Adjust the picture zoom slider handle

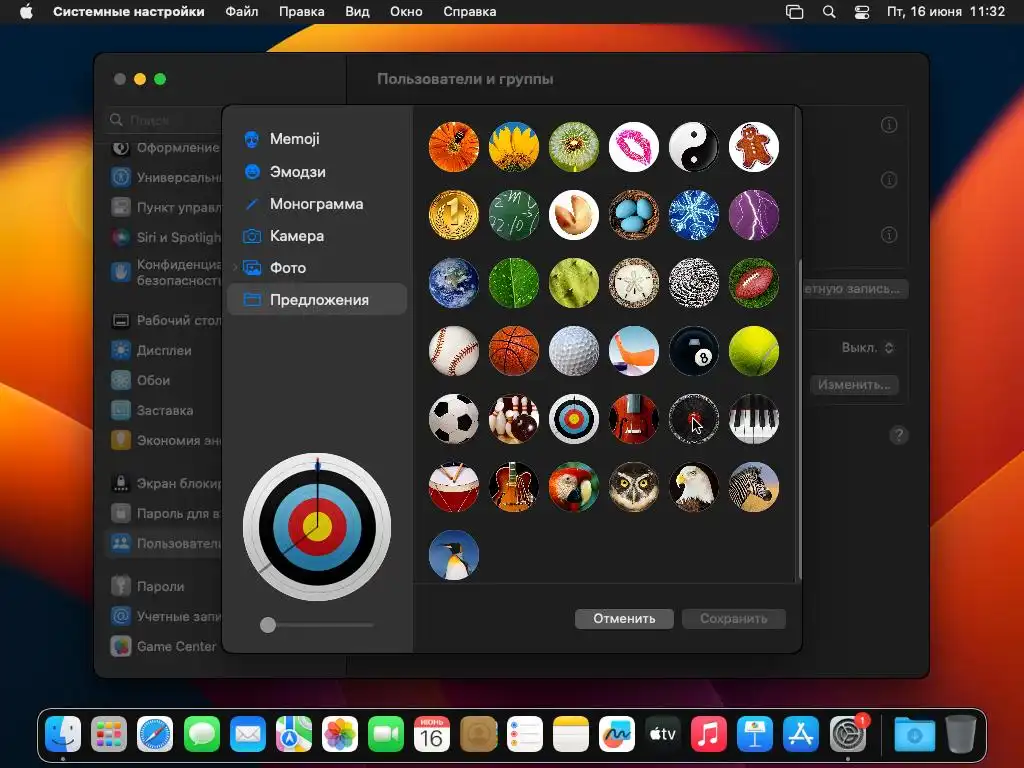click(268, 625)
